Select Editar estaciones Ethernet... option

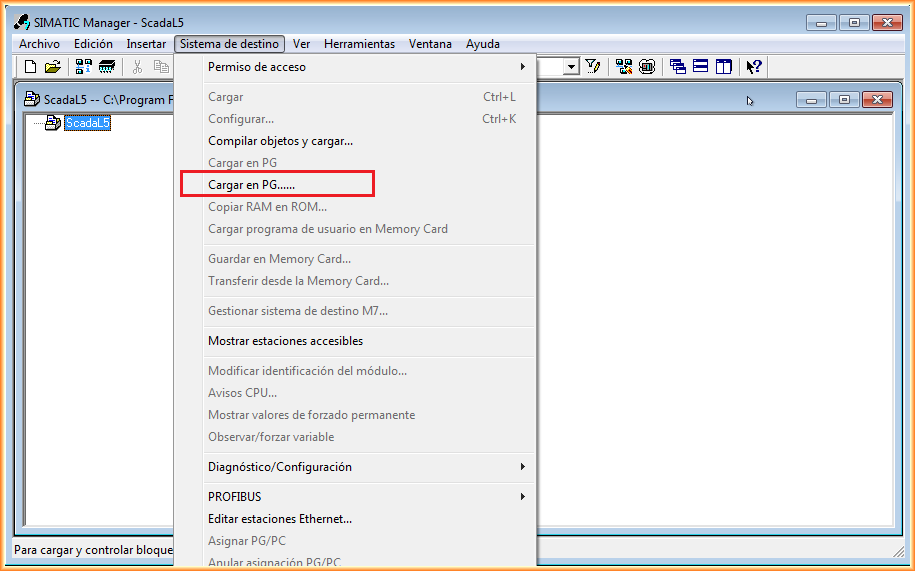coord(280,519)
